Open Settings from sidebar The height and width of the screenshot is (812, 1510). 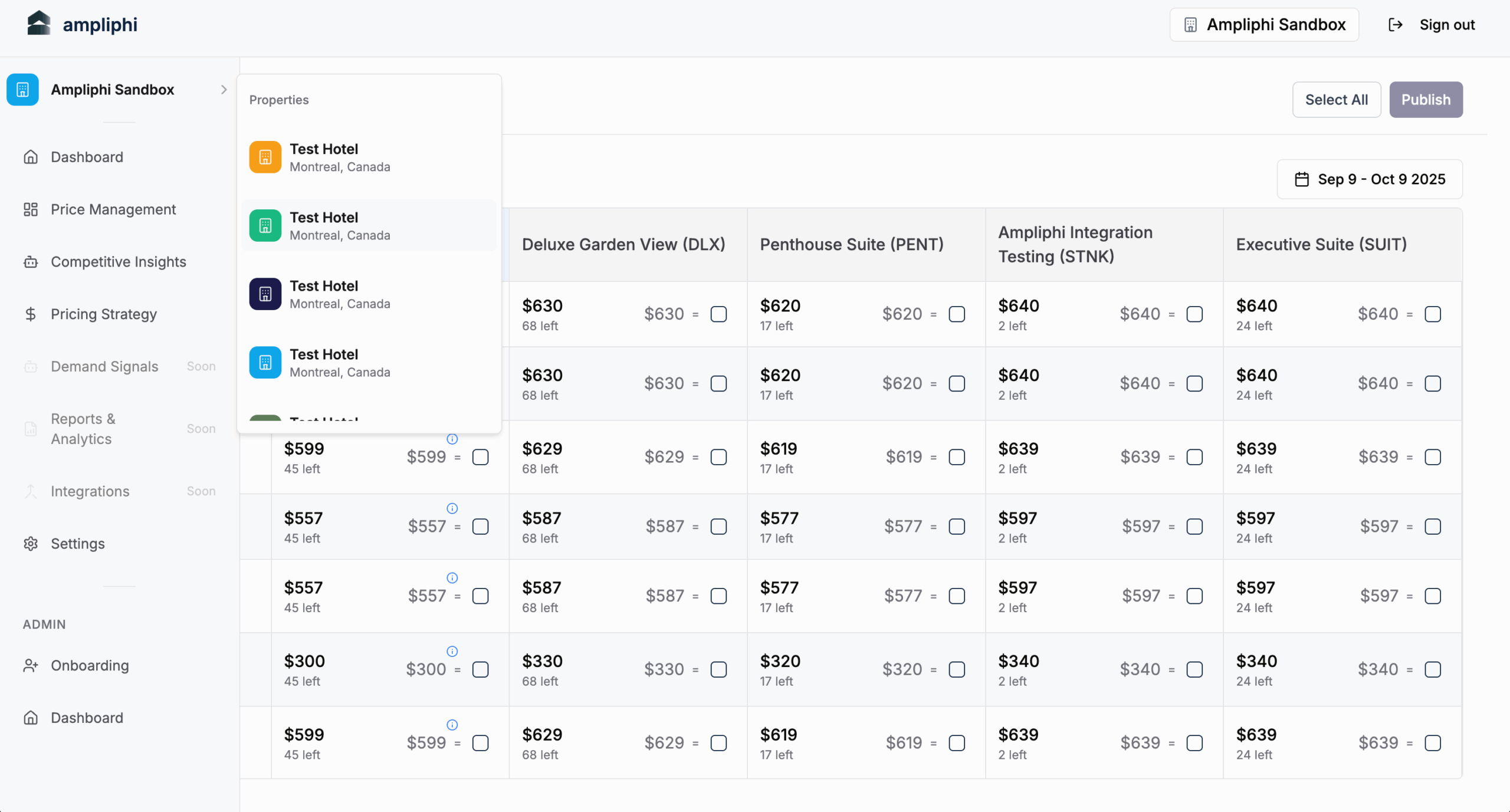[78, 544]
